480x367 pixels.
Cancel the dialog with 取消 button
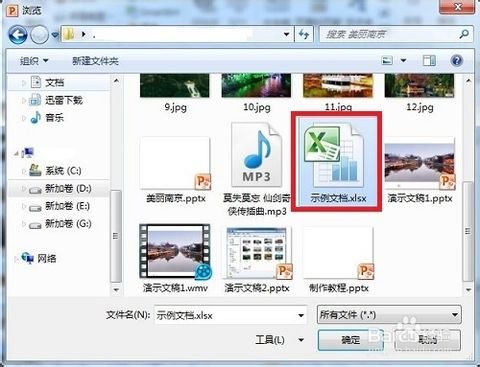click(428, 340)
